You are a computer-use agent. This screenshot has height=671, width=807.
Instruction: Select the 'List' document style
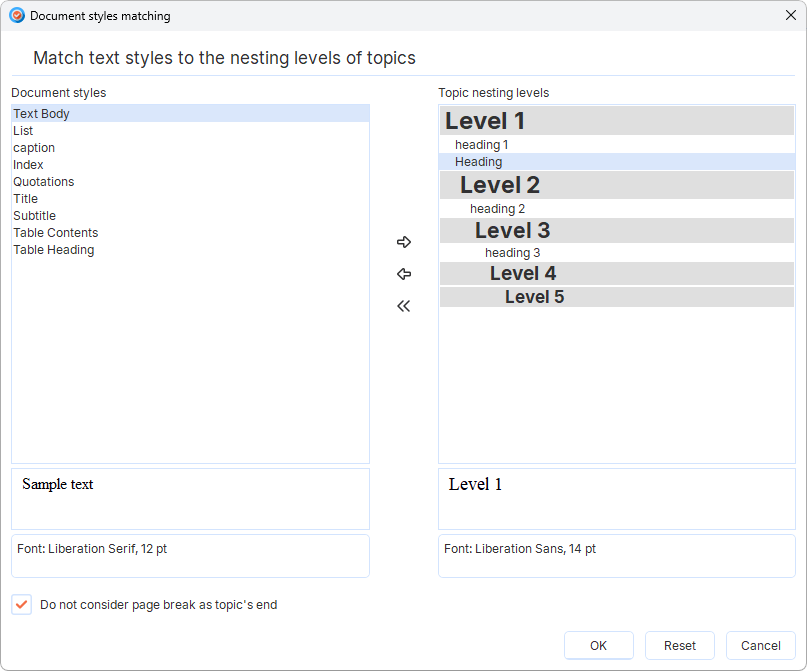tap(23, 131)
